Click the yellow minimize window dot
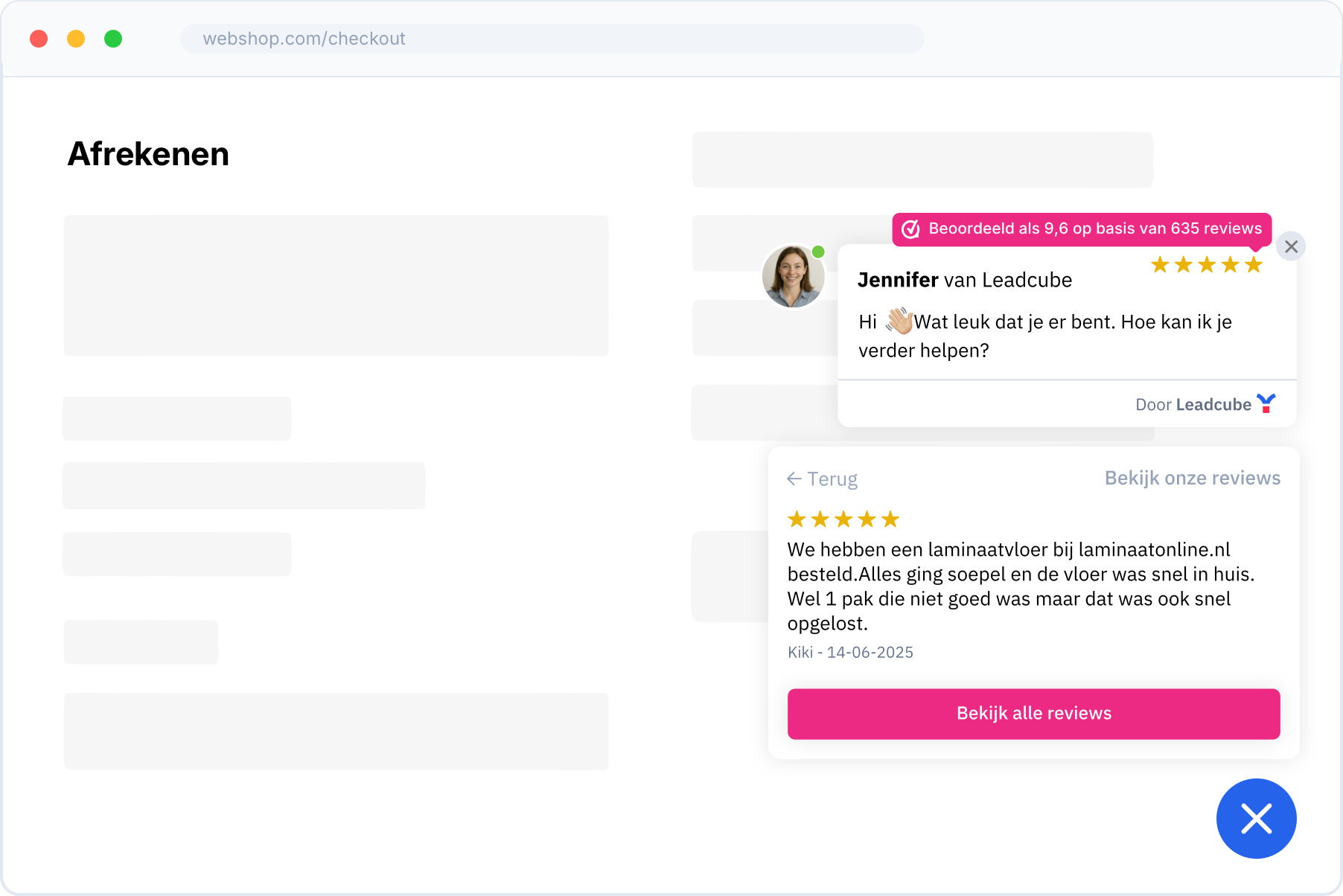The image size is (1343, 896). 76,39
